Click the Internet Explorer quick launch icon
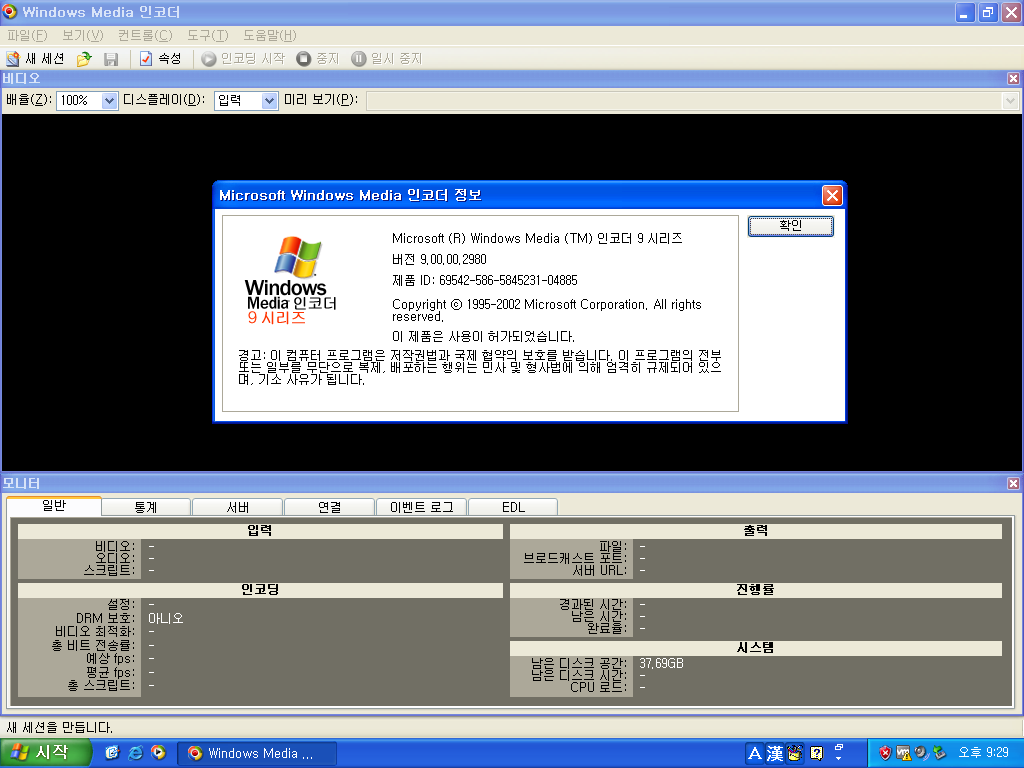 (135, 752)
